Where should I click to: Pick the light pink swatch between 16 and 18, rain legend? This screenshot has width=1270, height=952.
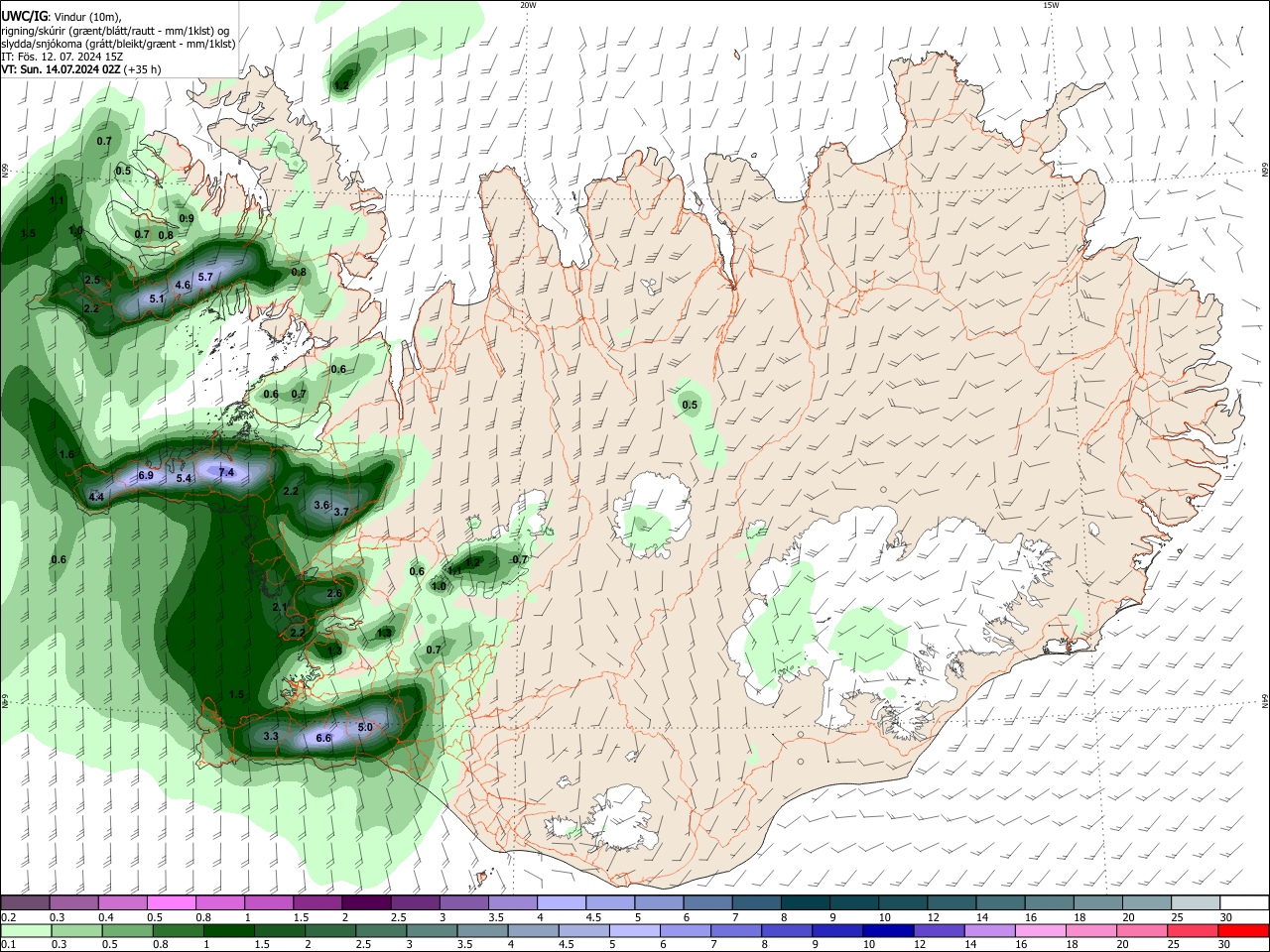[1040, 930]
